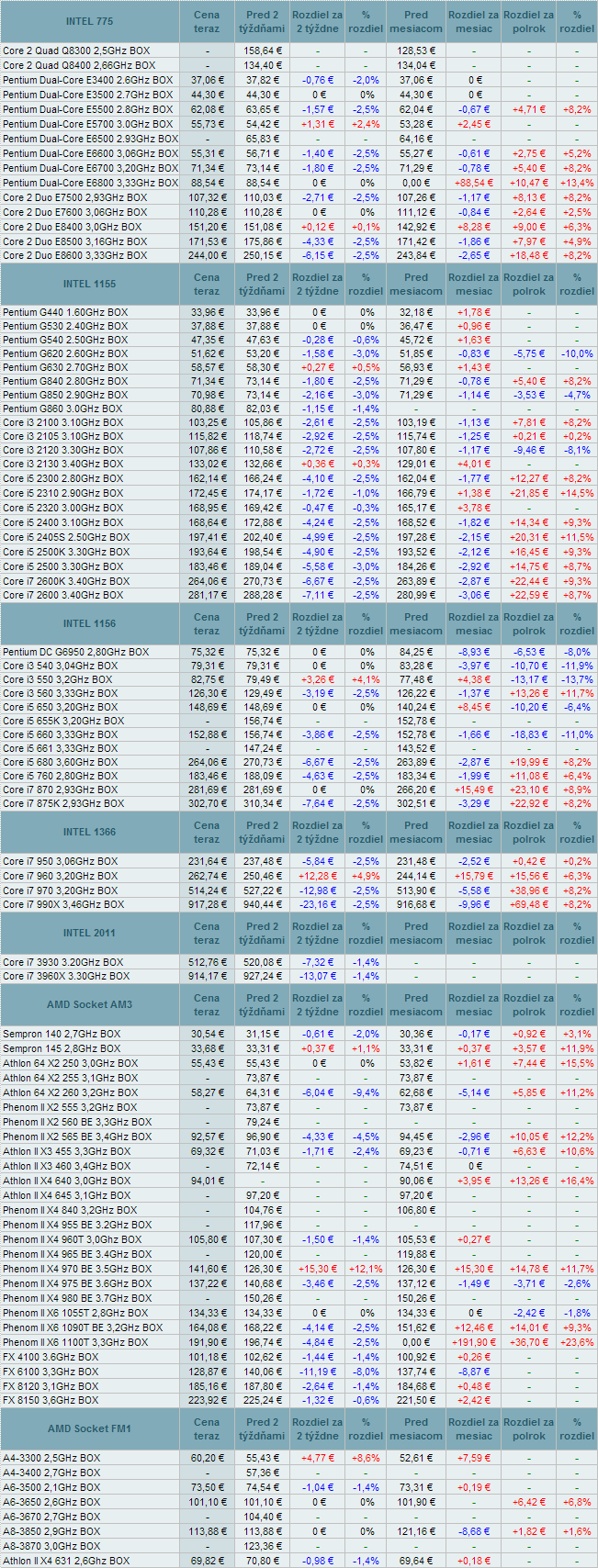The width and height of the screenshot is (598, 1568).
Task: Click Athlon 64 X2 260 3,2GHz BOX
Action: pos(71,1092)
